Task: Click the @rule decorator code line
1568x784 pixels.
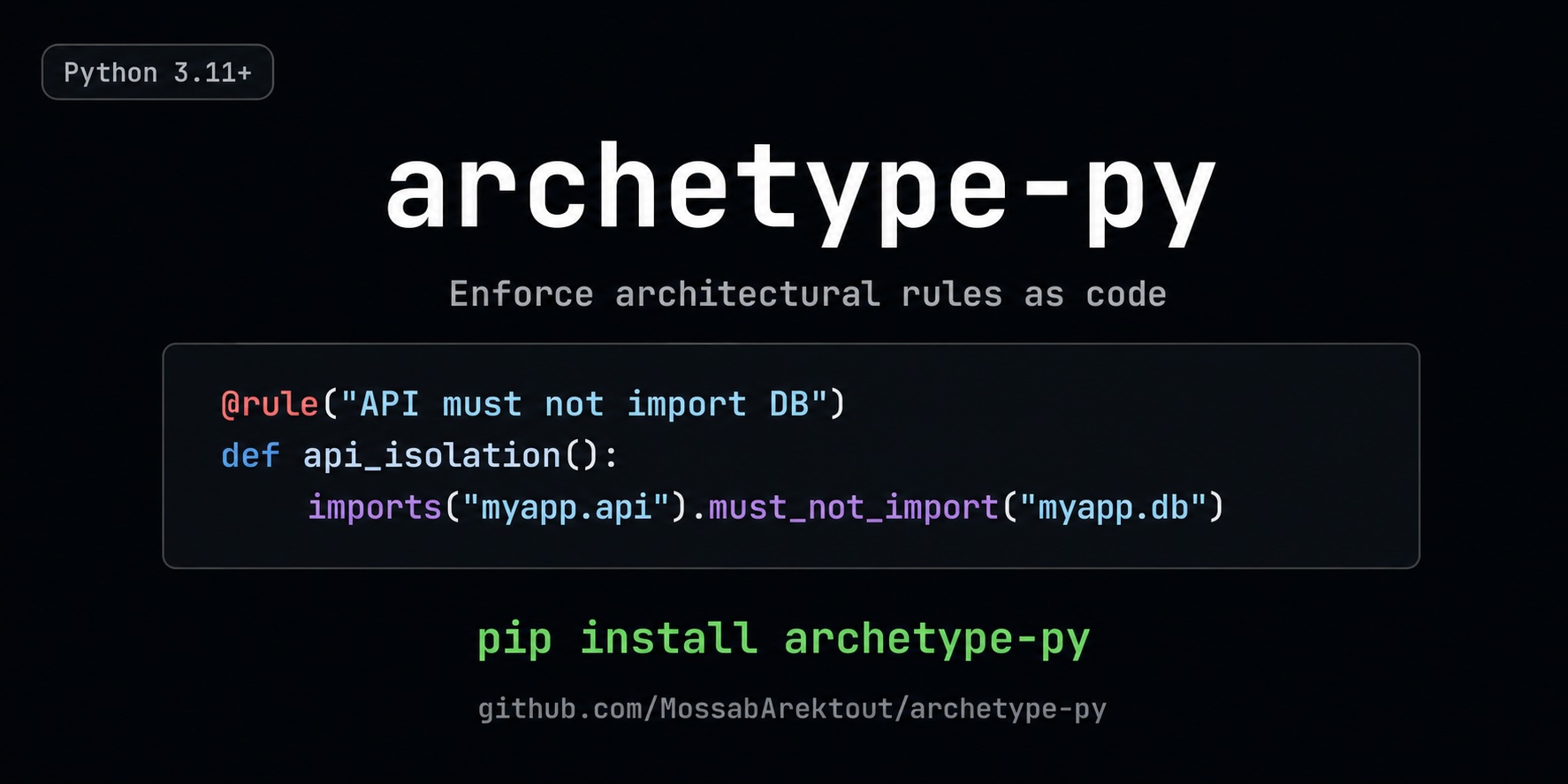Action: click(x=533, y=404)
